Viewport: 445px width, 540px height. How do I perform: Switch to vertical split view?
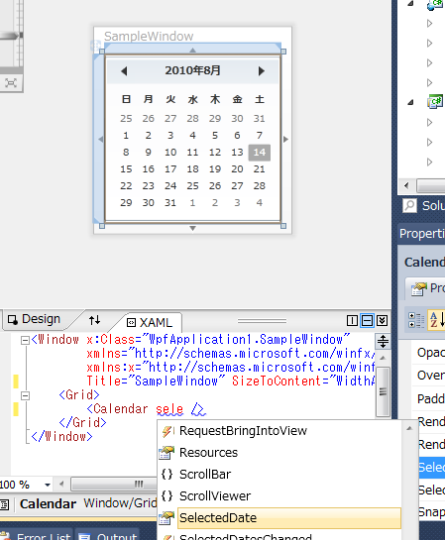point(352,321)
